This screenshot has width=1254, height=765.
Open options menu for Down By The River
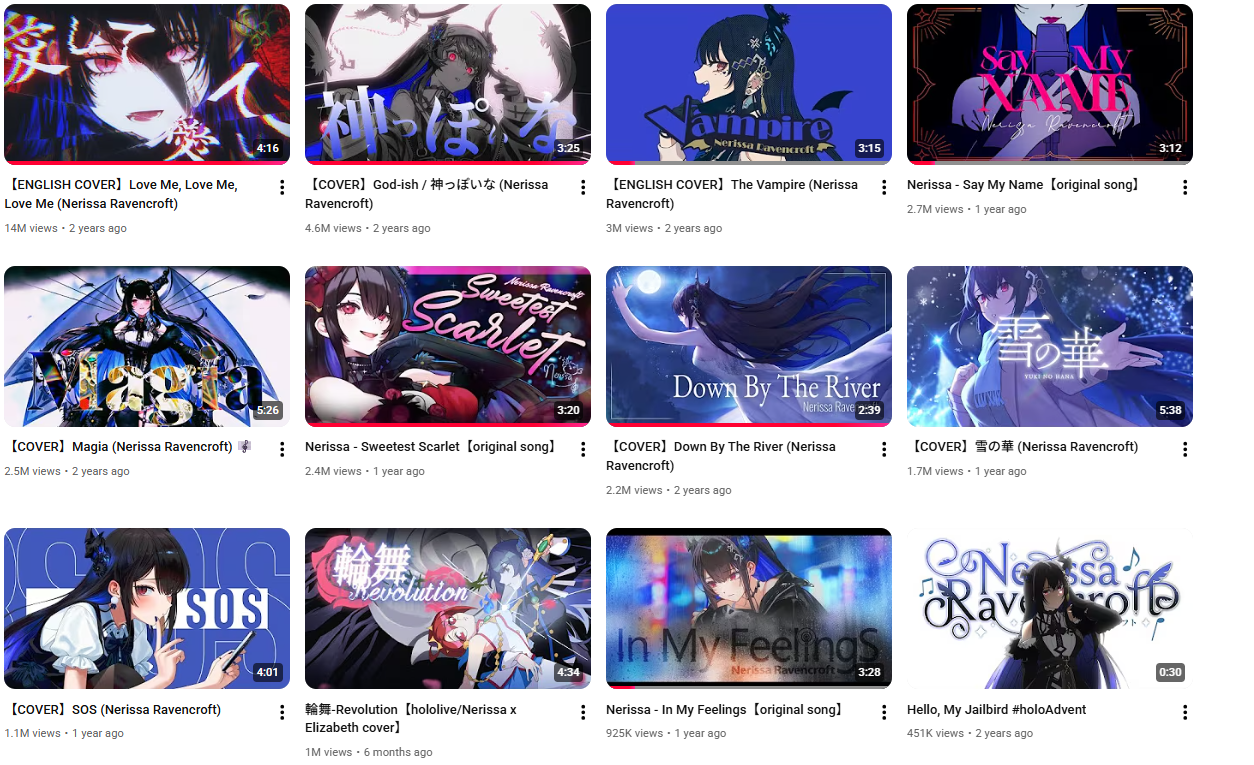click(884, 449)
